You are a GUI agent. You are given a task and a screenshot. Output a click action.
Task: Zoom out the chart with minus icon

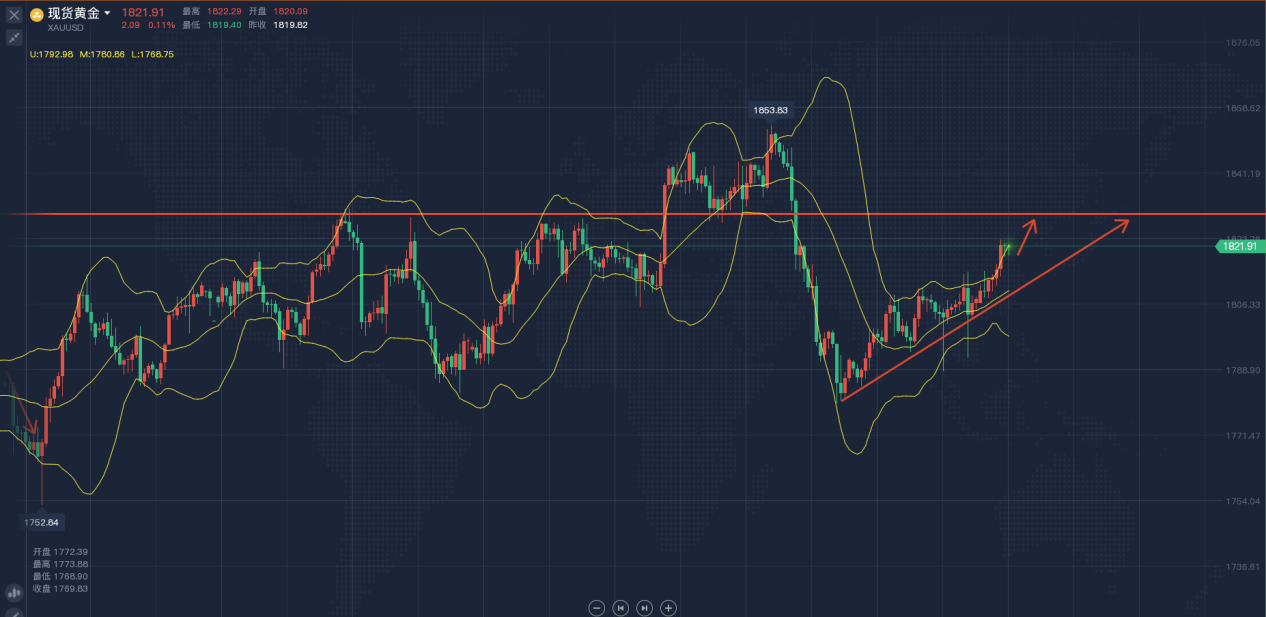597,607
